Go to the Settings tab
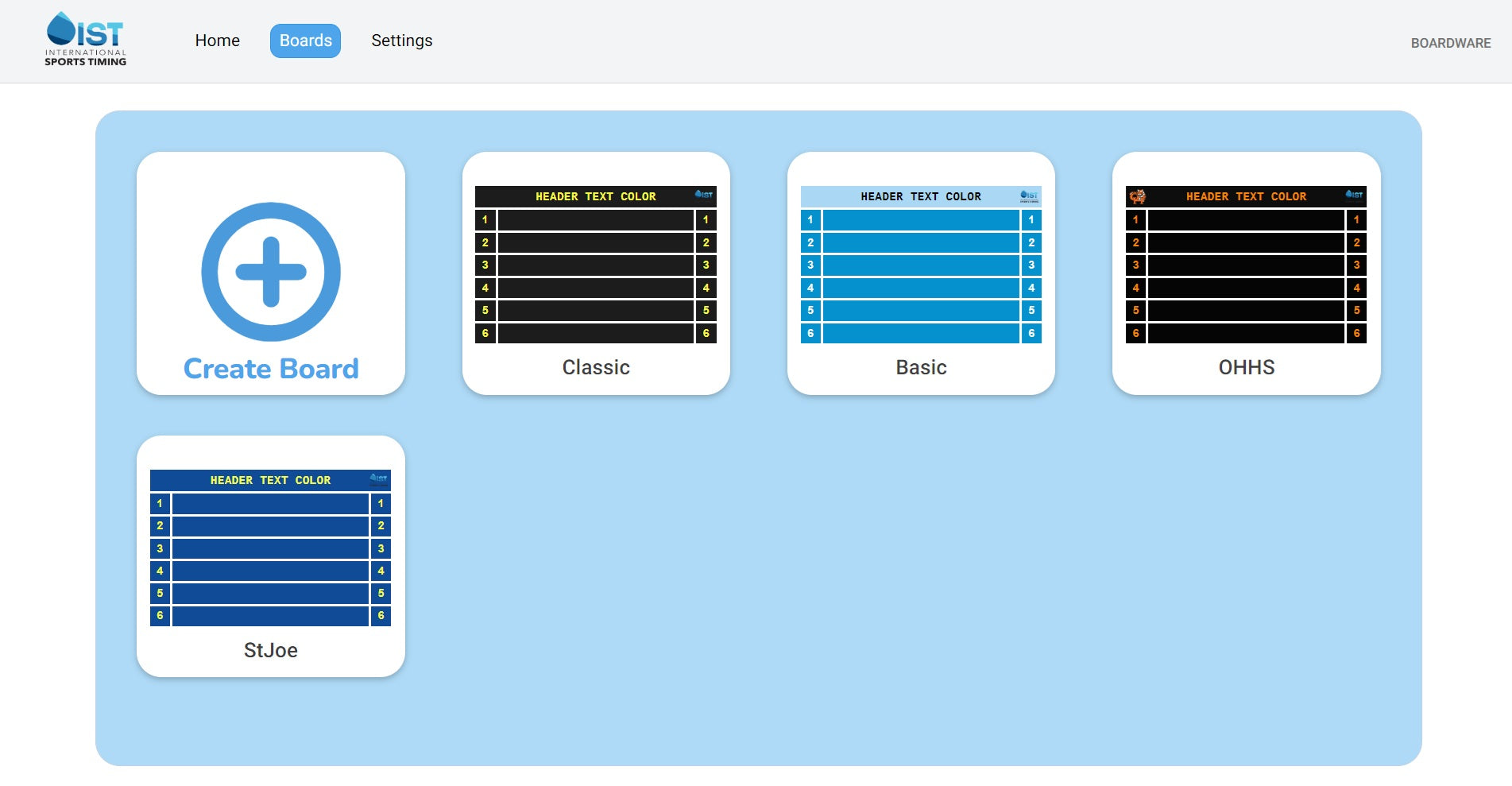The width and height of the screenshot is (1512, 786). (401, 41)
